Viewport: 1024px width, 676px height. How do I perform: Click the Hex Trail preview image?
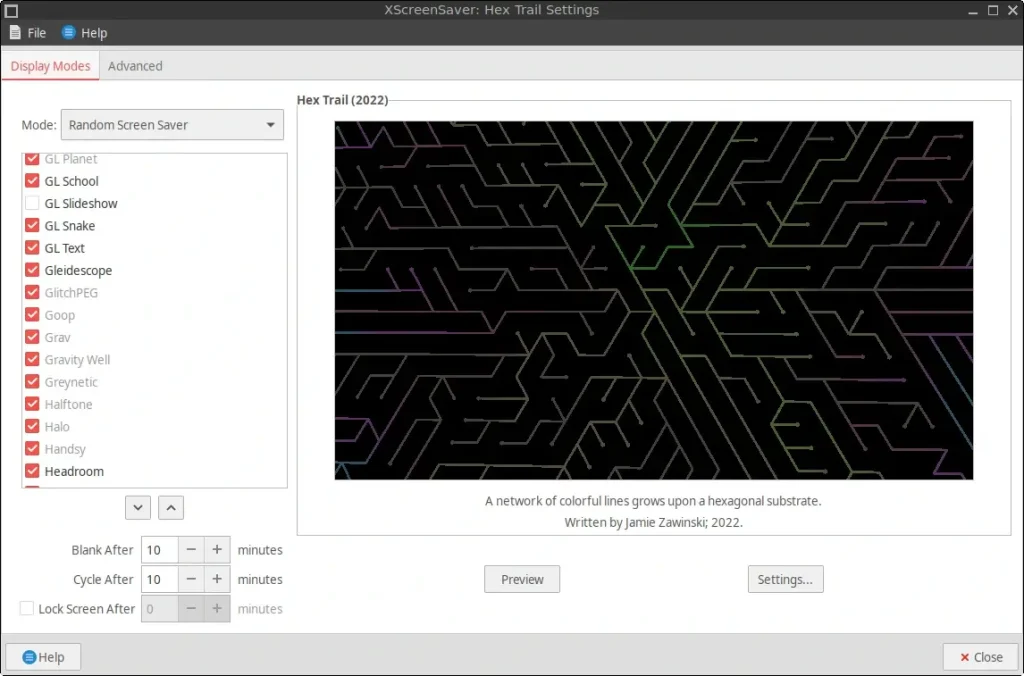[x=654, y=300]
